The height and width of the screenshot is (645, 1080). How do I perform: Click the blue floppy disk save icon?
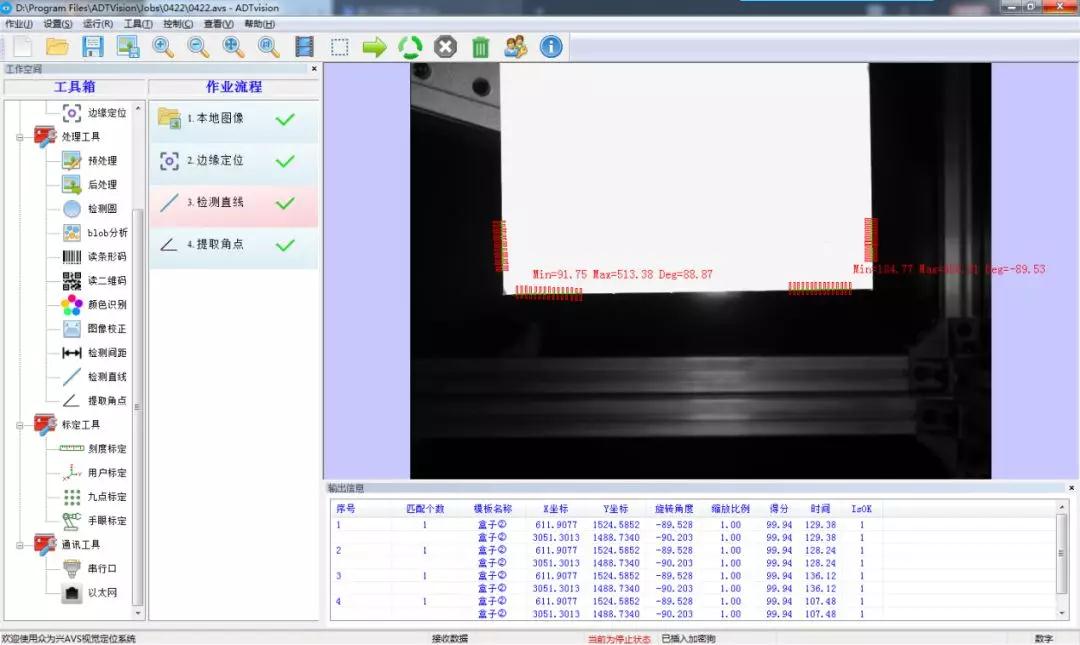click(93, 47)
